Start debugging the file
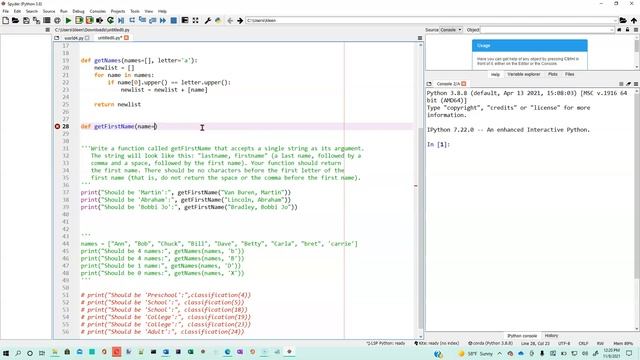This screenshot has height=360, width=640. click(x=121, y=20)
